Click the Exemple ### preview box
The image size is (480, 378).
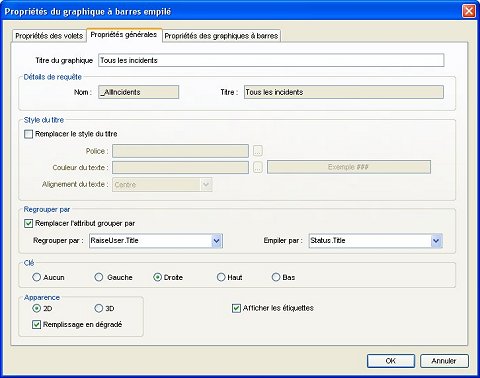[x=349, y=167]
